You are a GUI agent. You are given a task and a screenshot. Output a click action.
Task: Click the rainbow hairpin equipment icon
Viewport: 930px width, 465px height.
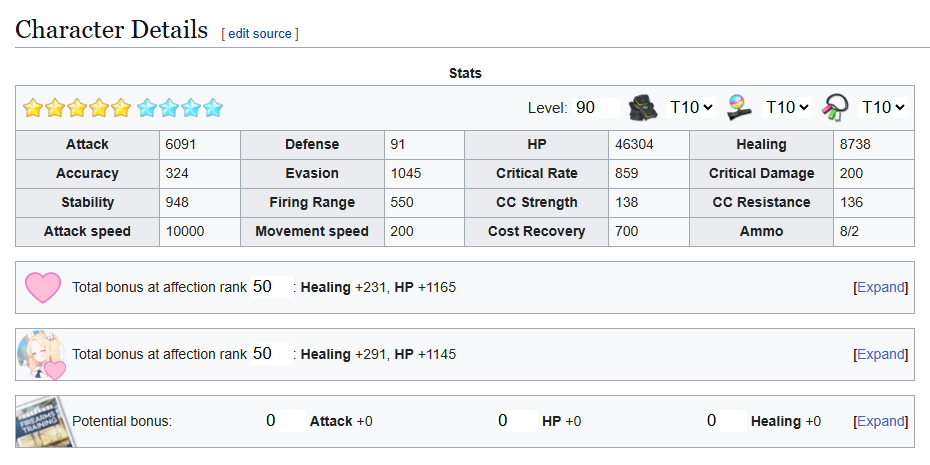click(740, 108)
